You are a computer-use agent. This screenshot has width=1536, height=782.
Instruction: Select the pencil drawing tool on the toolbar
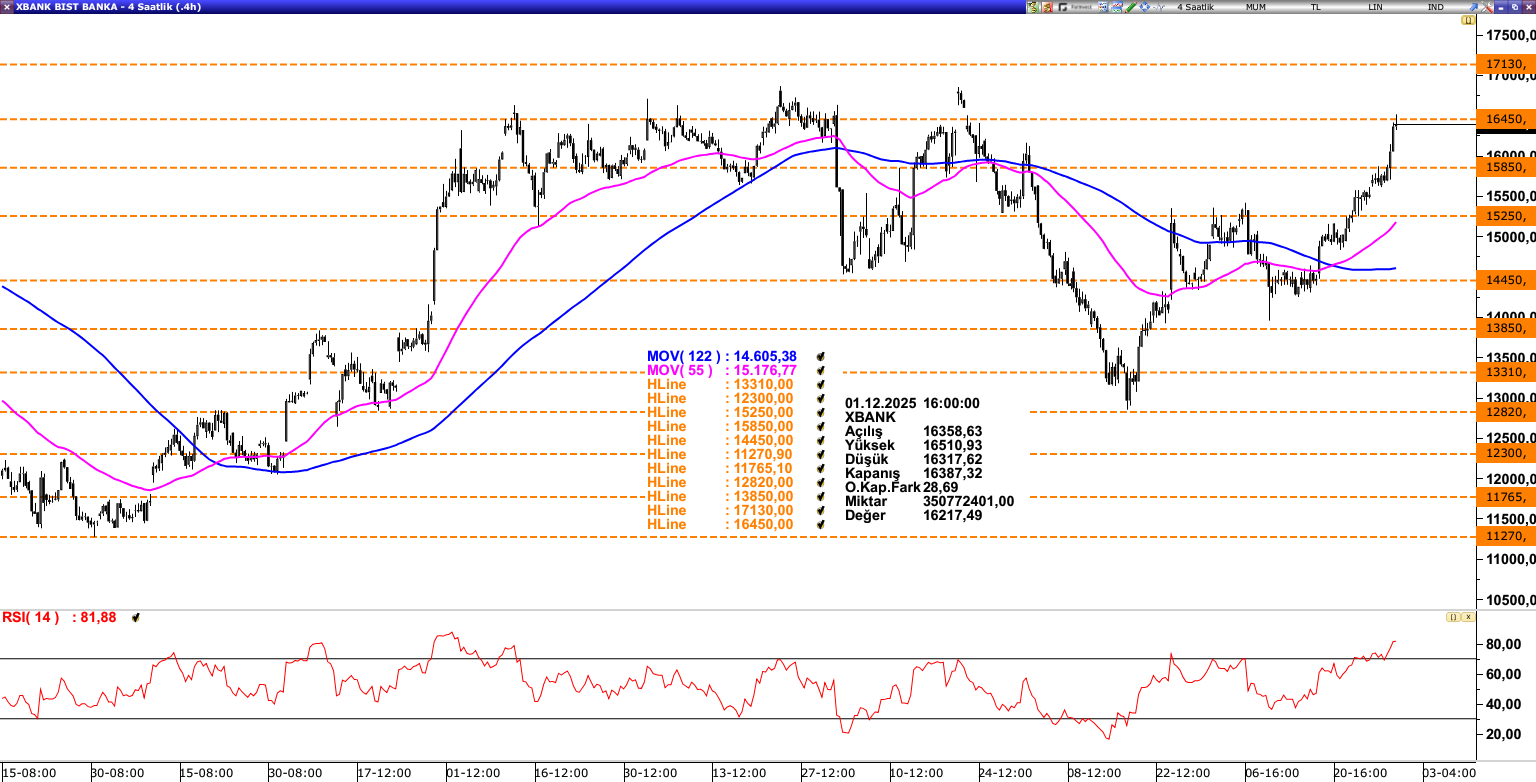1131,6
